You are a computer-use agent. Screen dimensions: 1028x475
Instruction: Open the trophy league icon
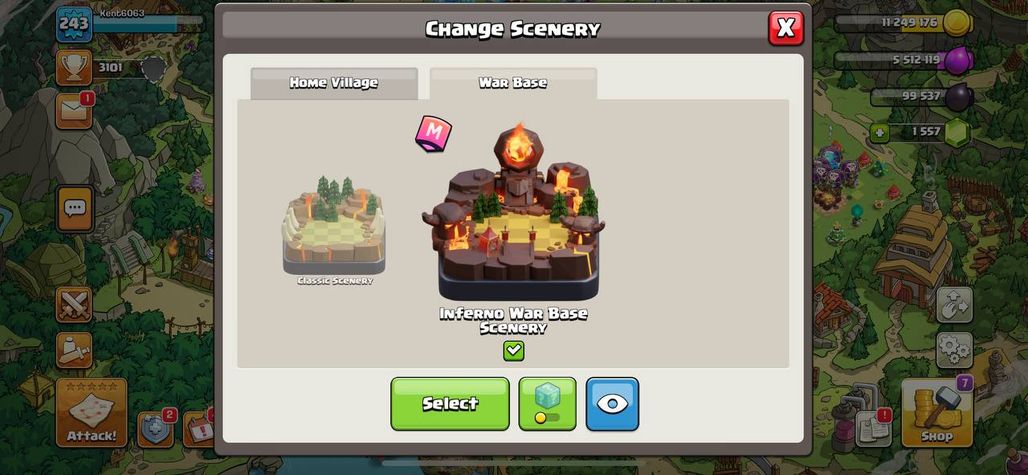point(73,68)
